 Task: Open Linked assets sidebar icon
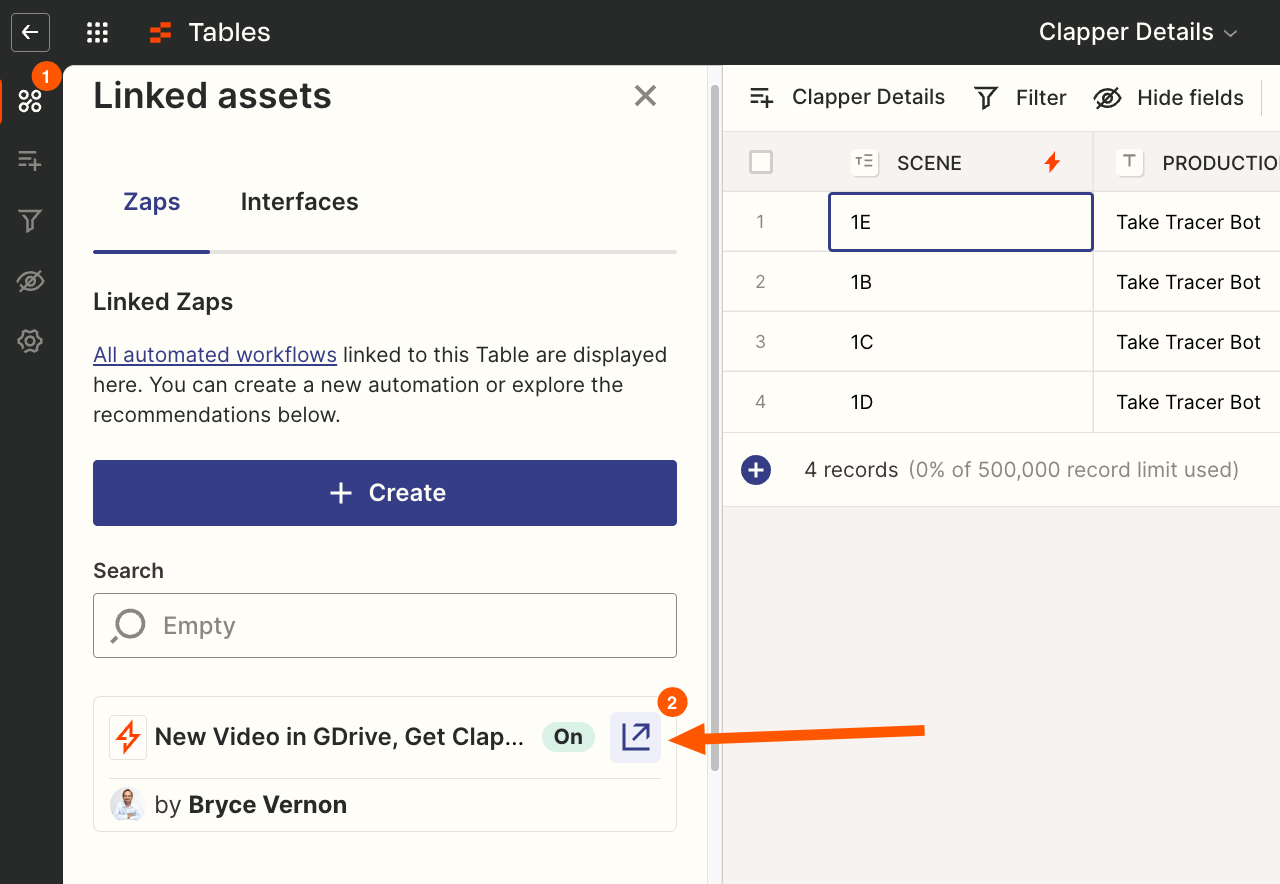pos(30,101)
